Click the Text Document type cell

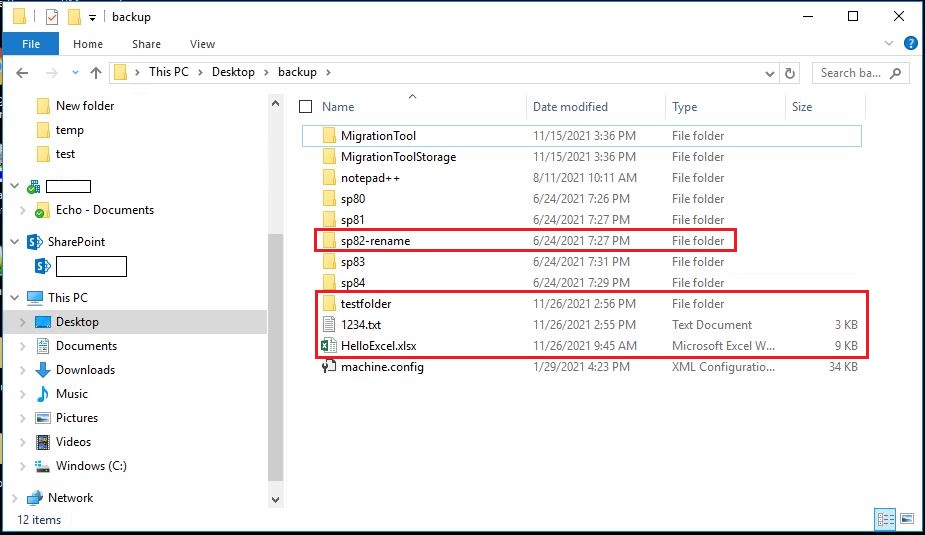click(712, 325)
